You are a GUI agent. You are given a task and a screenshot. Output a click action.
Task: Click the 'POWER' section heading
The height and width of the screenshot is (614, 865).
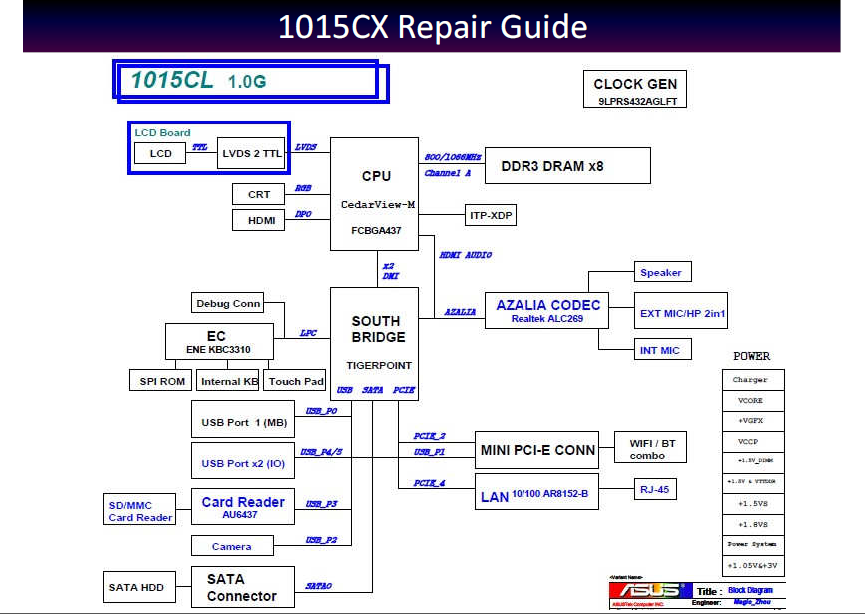coord(752,356)
